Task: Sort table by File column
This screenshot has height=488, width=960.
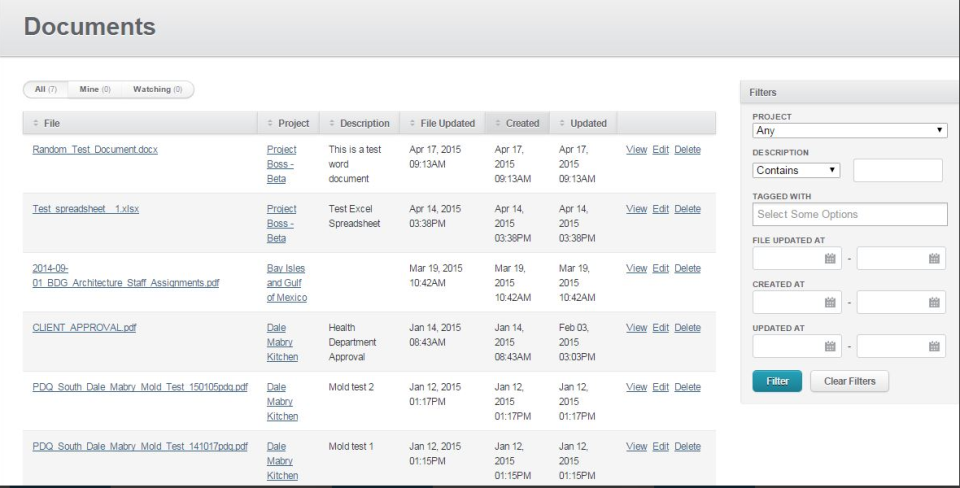Action: pos(140,123)
